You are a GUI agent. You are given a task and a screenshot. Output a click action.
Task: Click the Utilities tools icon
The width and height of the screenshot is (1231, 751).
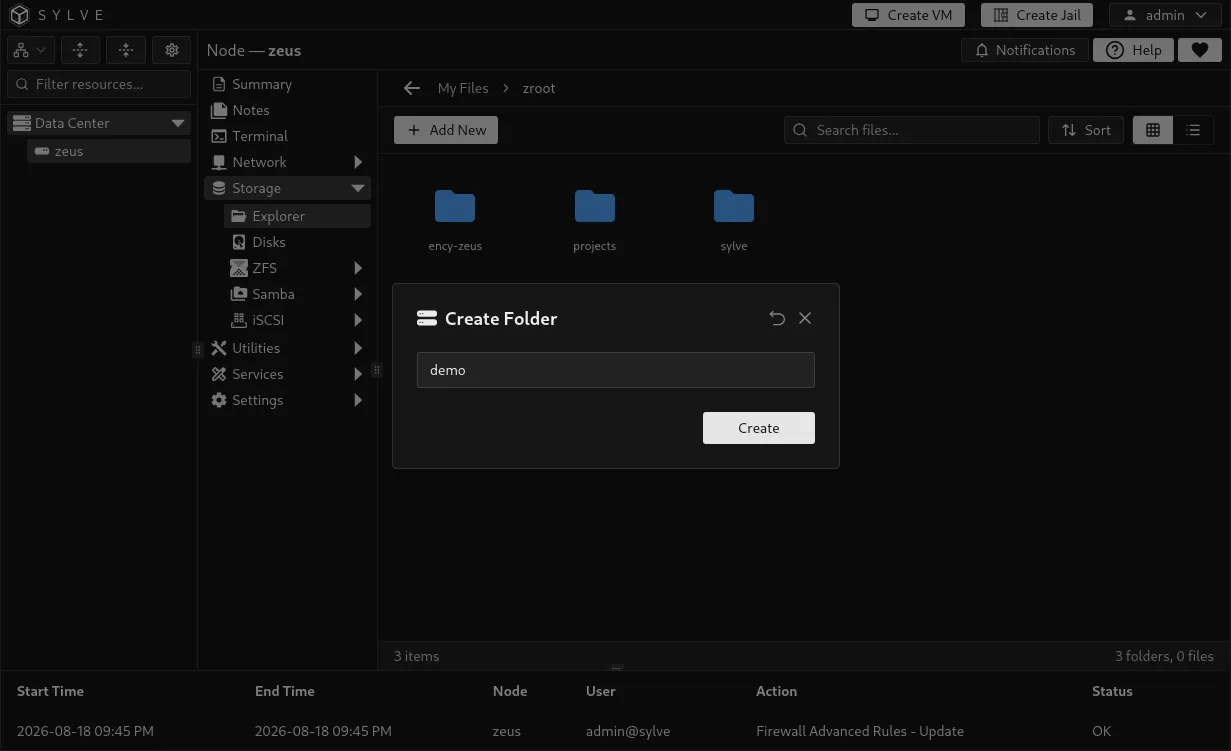219,348
